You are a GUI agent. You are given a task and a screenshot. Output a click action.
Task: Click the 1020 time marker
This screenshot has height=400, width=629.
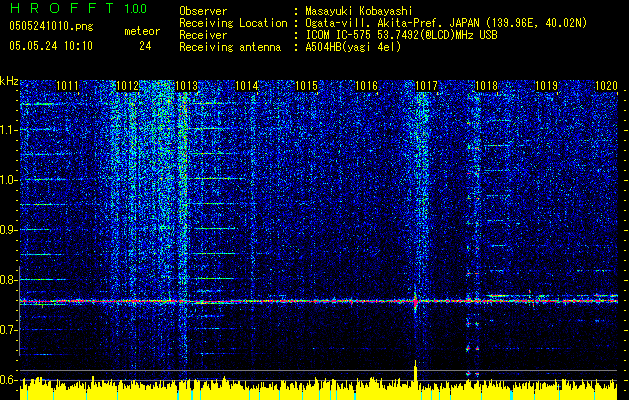606,86
